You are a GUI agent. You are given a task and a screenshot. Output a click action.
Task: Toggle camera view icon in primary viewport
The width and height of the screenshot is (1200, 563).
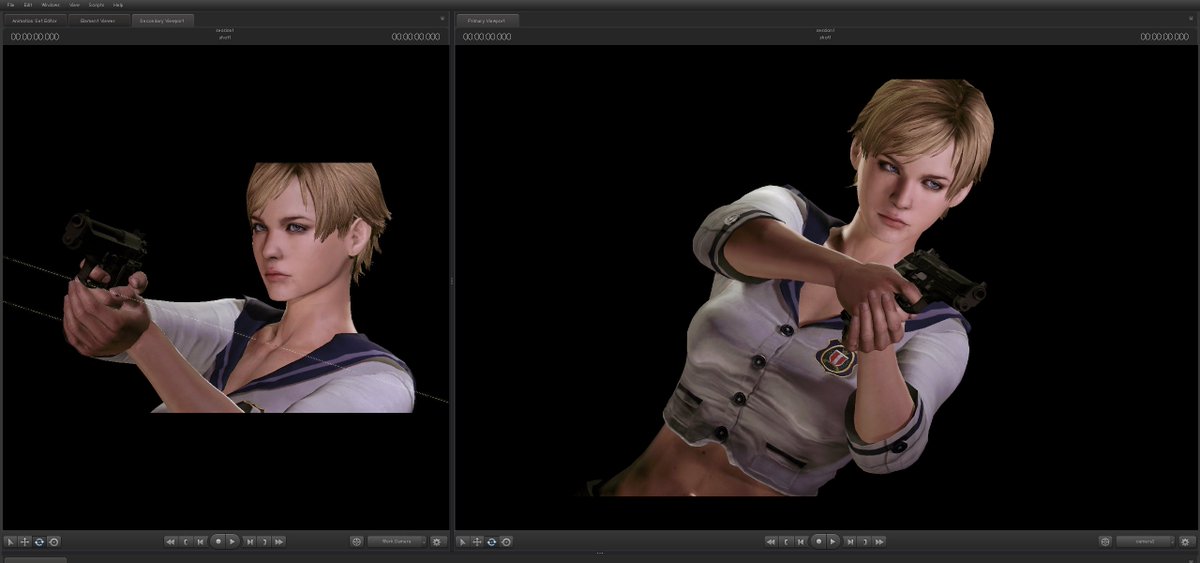[1105, 541]
